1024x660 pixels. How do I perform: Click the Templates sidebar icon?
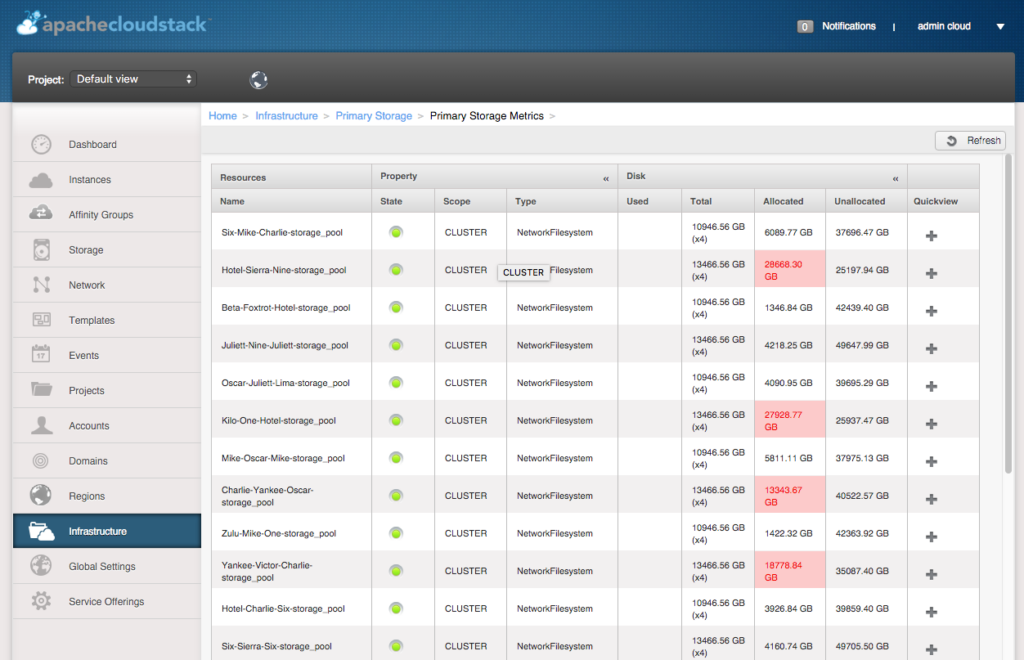tap(40, 319)
